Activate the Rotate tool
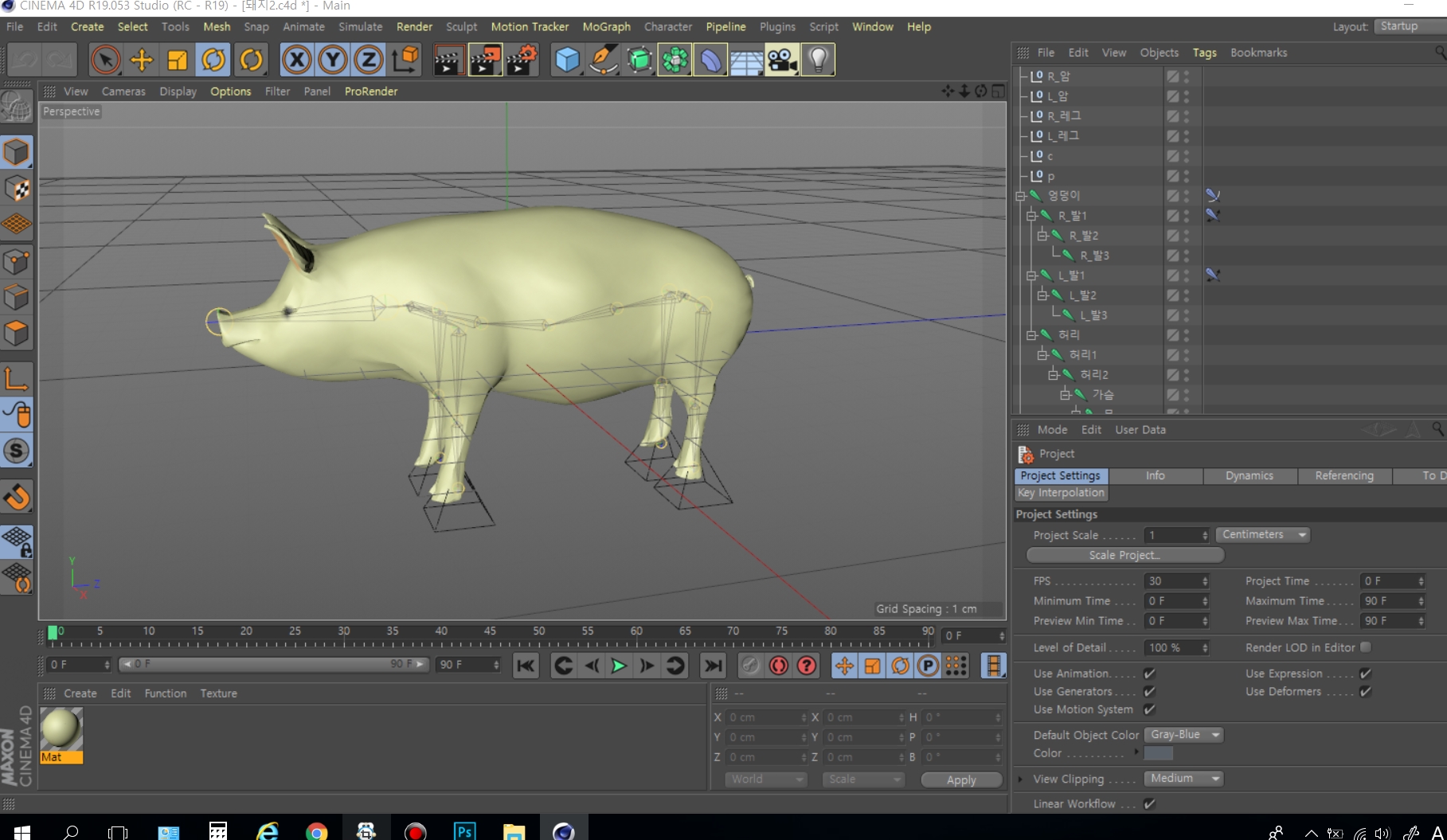 point(213,61)
